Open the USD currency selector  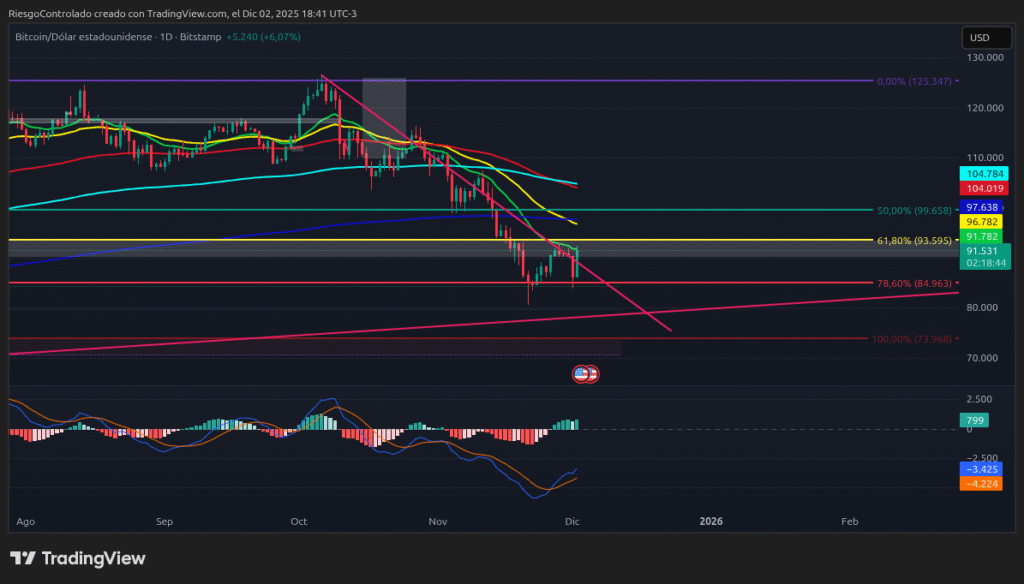(979, 38)
